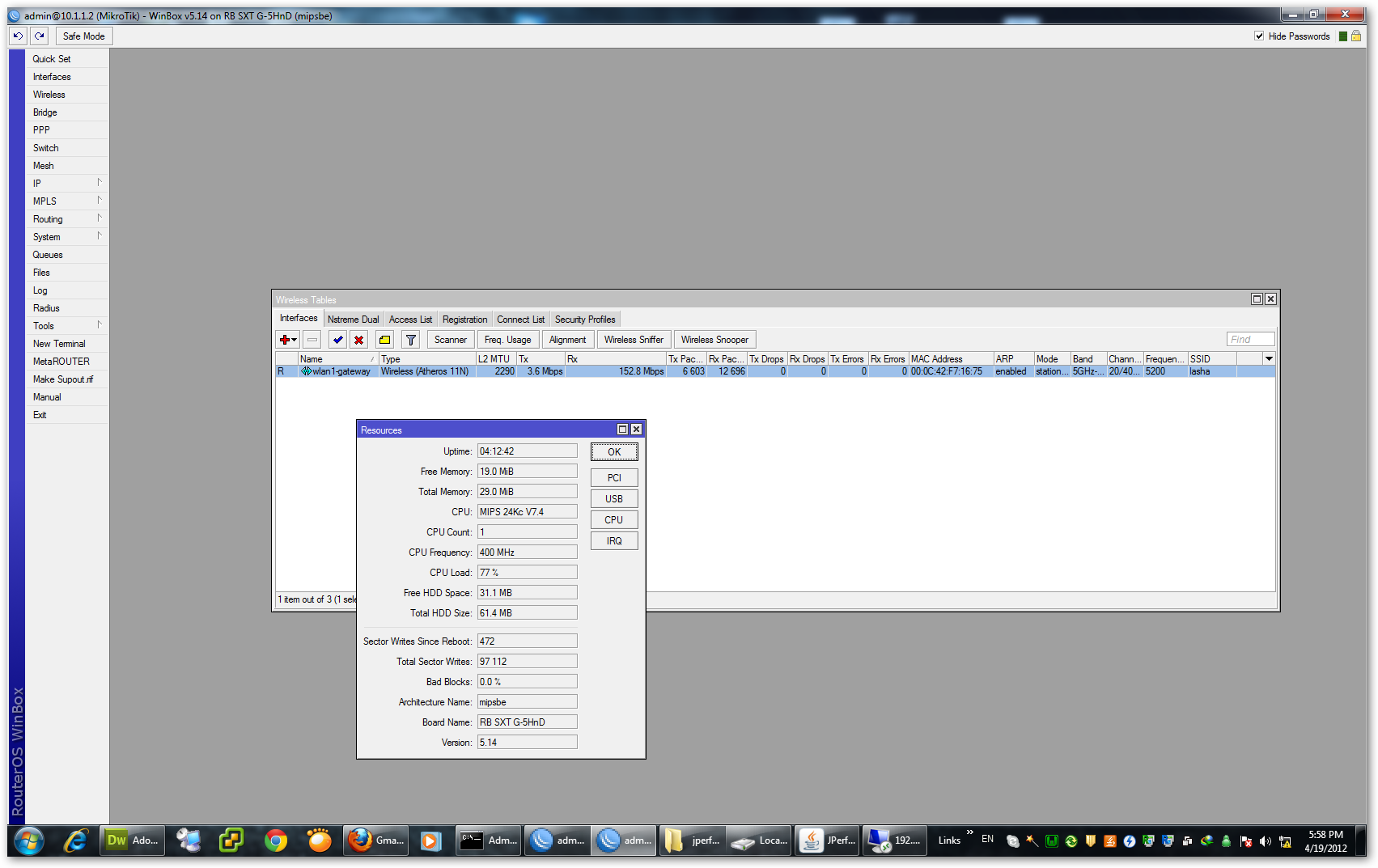Switch to the 192 remote desktop taskbar button
This screenshot has height=868, width=1378.
pos(895,840)
